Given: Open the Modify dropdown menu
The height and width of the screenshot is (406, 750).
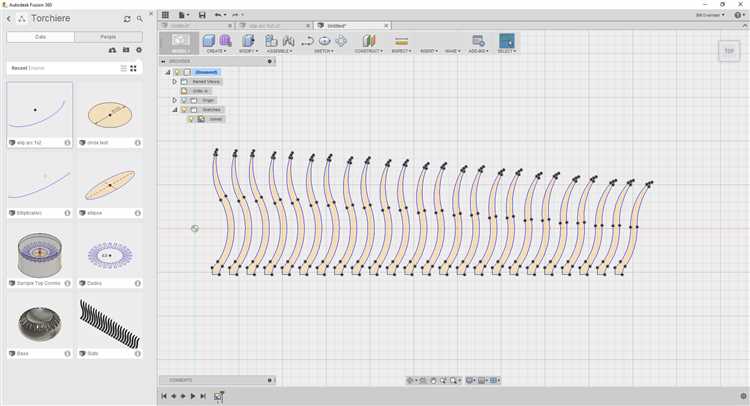Looking at the screenshot, I should click(248, 51).
